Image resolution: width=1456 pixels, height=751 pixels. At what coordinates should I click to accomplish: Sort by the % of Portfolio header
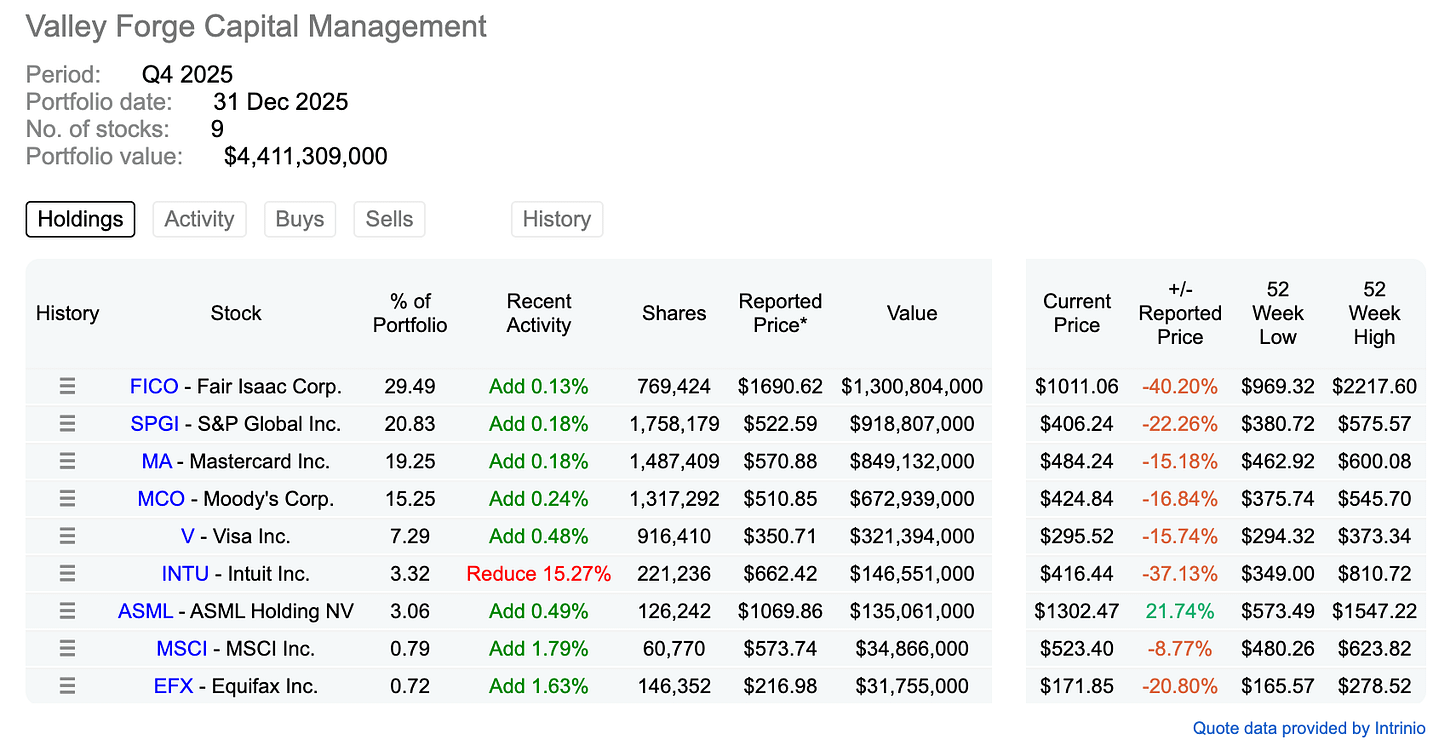click(410, 313)
